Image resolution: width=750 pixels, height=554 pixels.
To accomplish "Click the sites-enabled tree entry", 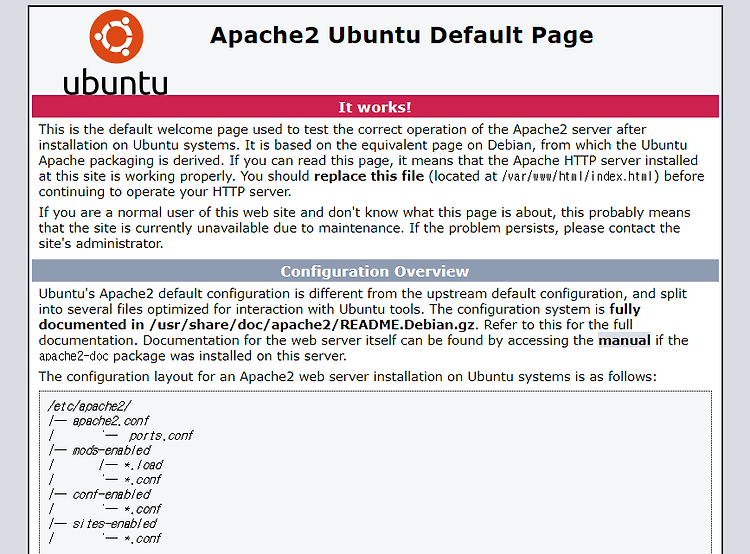I will [114, 524].
